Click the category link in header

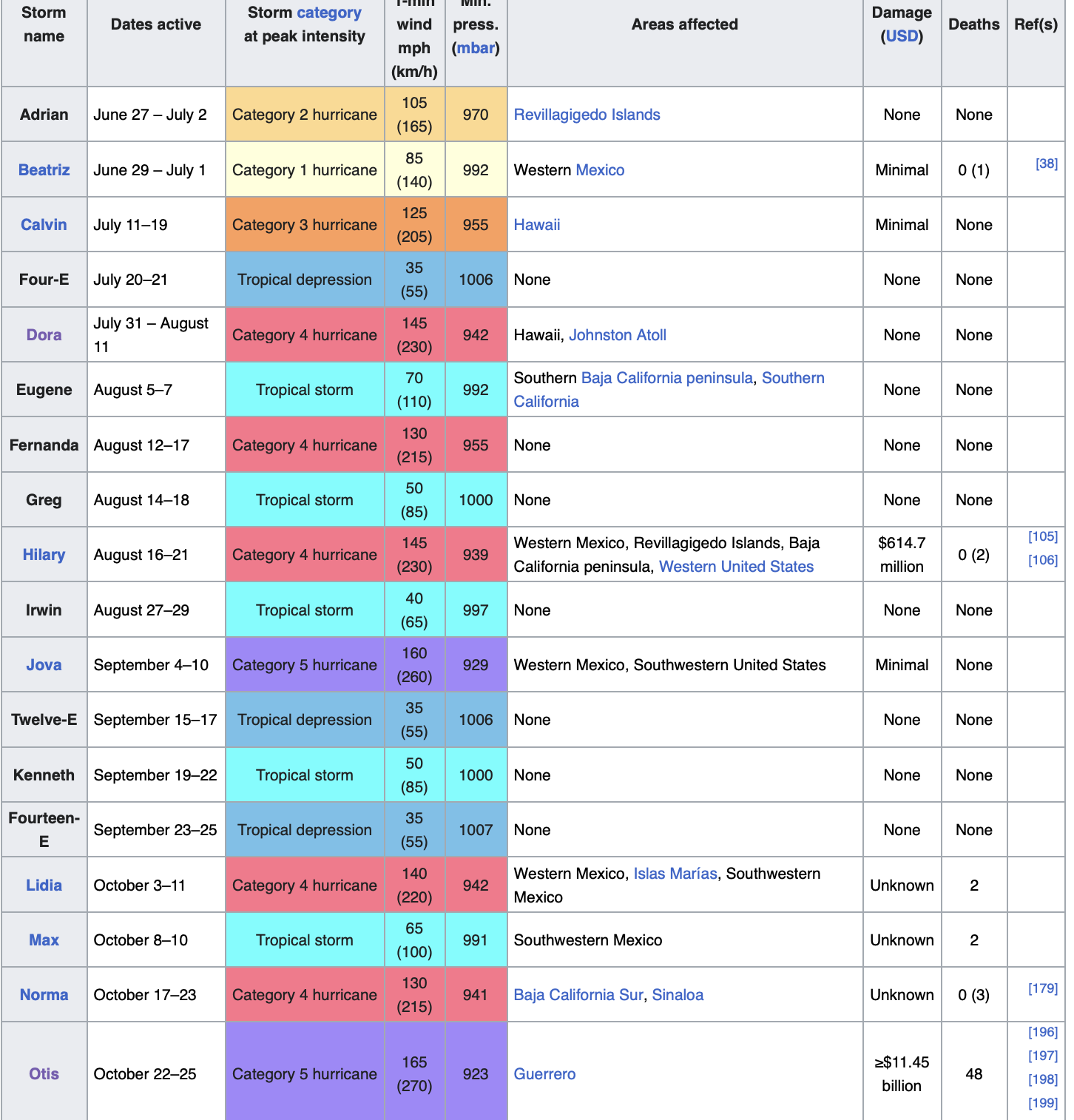coord(329,13)
